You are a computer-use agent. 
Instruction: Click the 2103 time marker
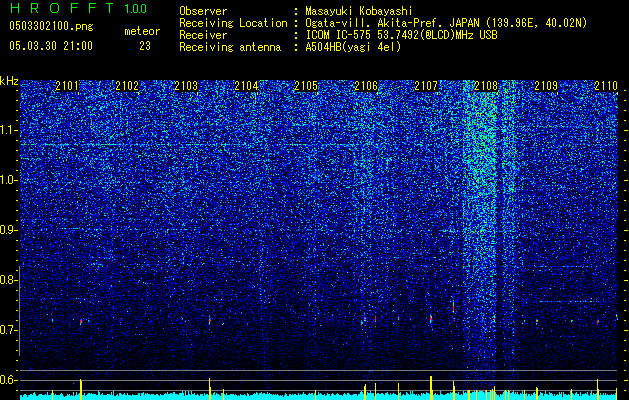(186, 86)
